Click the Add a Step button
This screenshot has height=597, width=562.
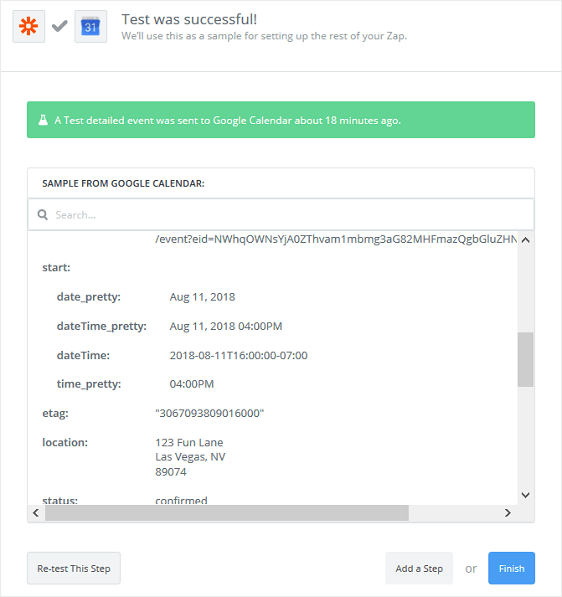pos(419,568)
